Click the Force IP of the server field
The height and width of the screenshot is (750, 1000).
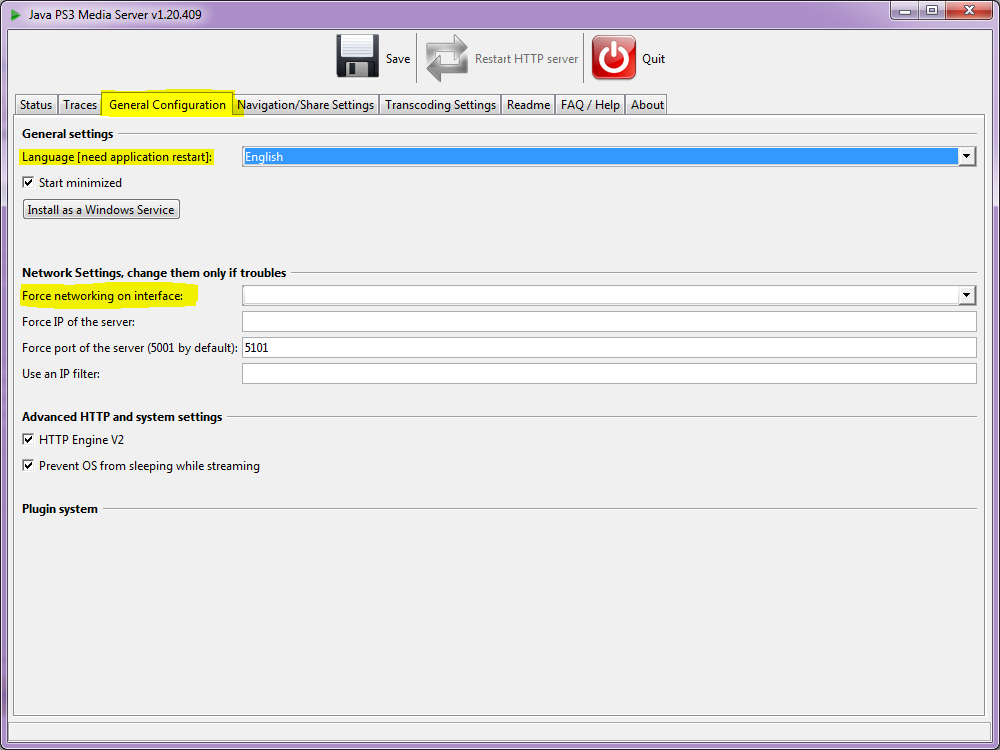pos(609,321)
